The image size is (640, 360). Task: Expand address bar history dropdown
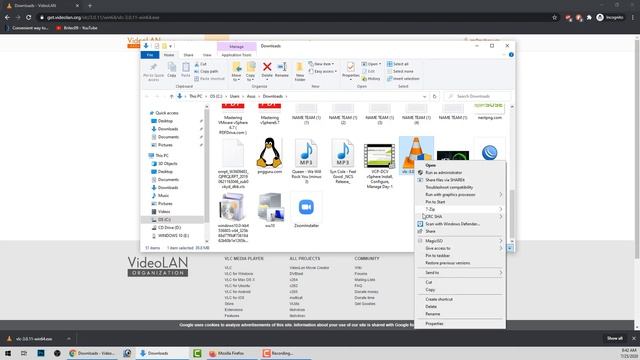pyautogui.click(x=424, y=96)
